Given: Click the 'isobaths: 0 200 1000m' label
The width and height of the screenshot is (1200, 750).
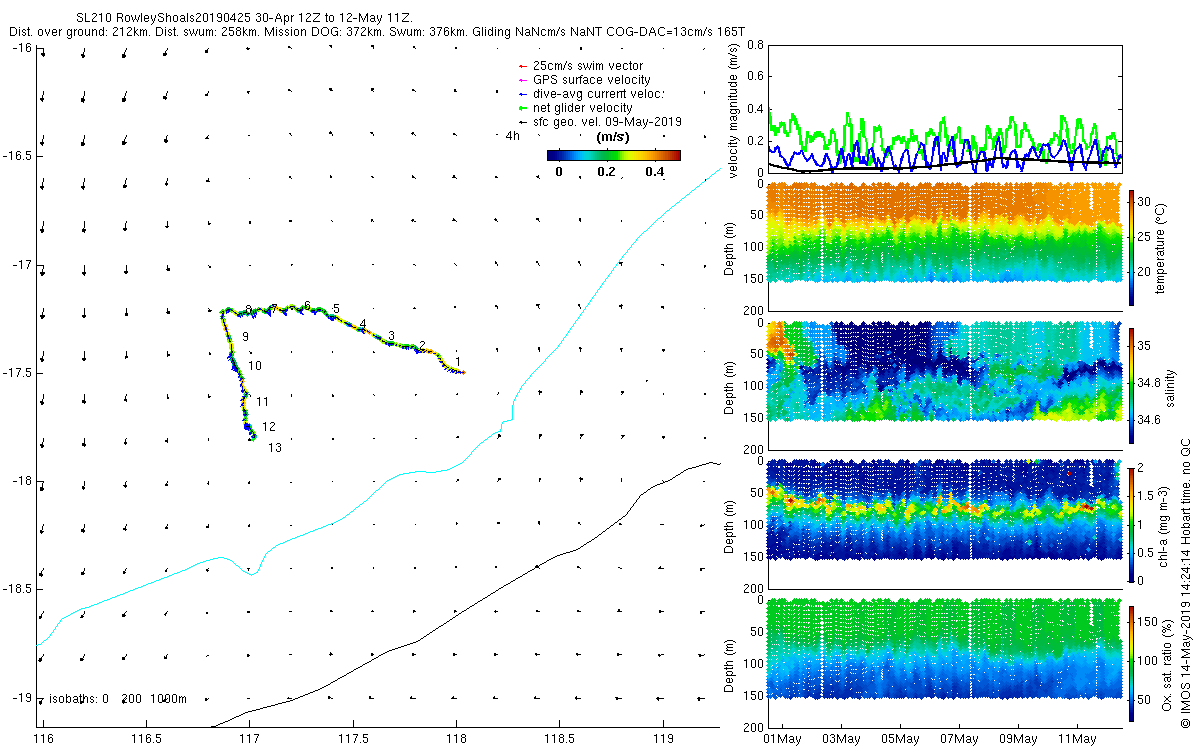Looking at the screenshot, I should [x=118, y=698].
